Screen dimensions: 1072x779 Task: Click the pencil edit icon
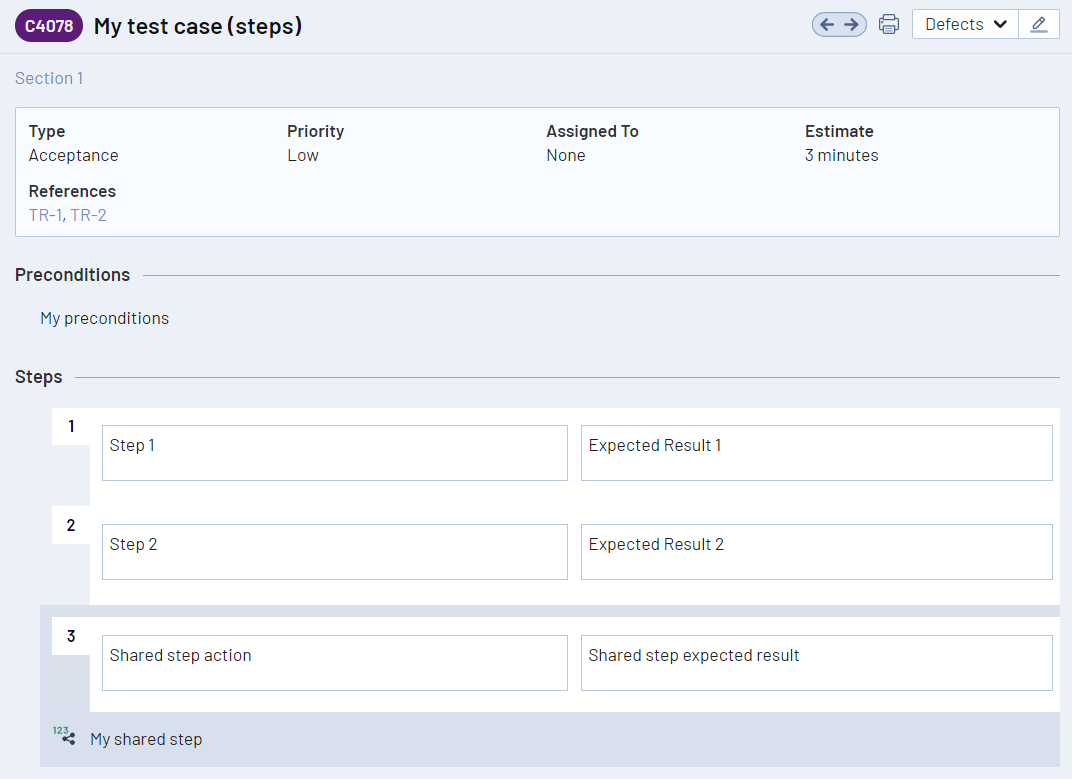(1038, 25)
